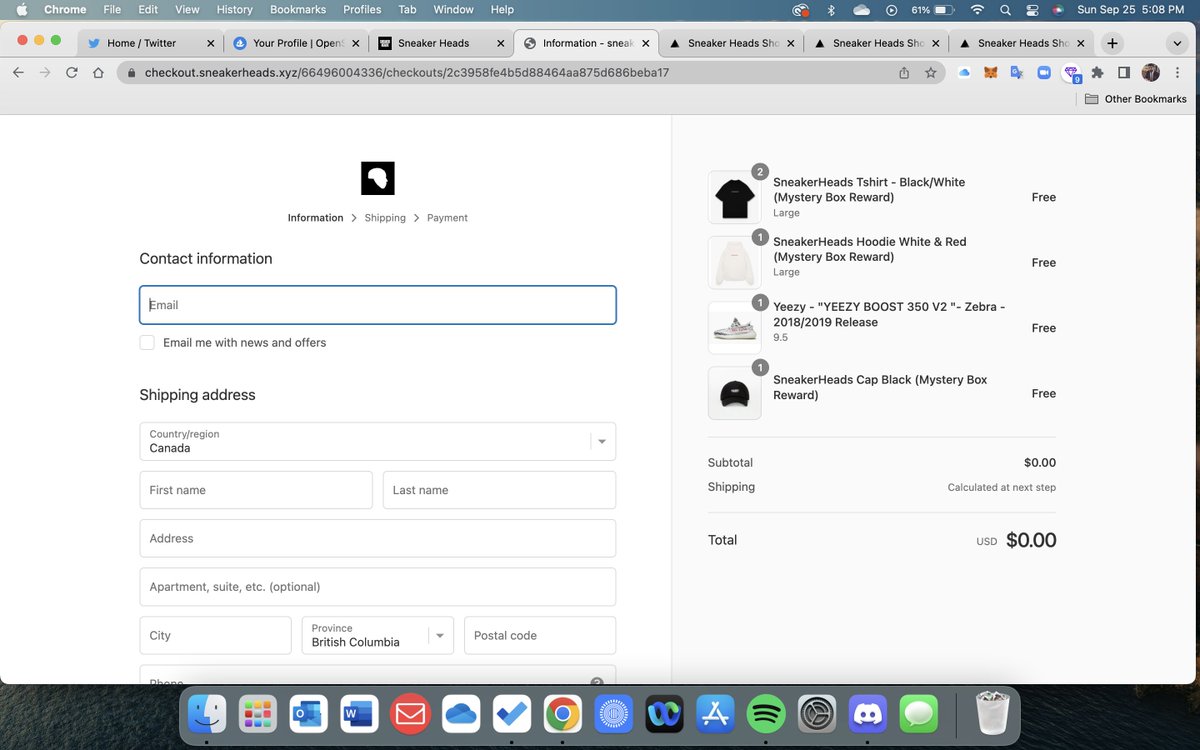Open the File menu
This screenshot has width=1200, height=750.
point(112,10)
